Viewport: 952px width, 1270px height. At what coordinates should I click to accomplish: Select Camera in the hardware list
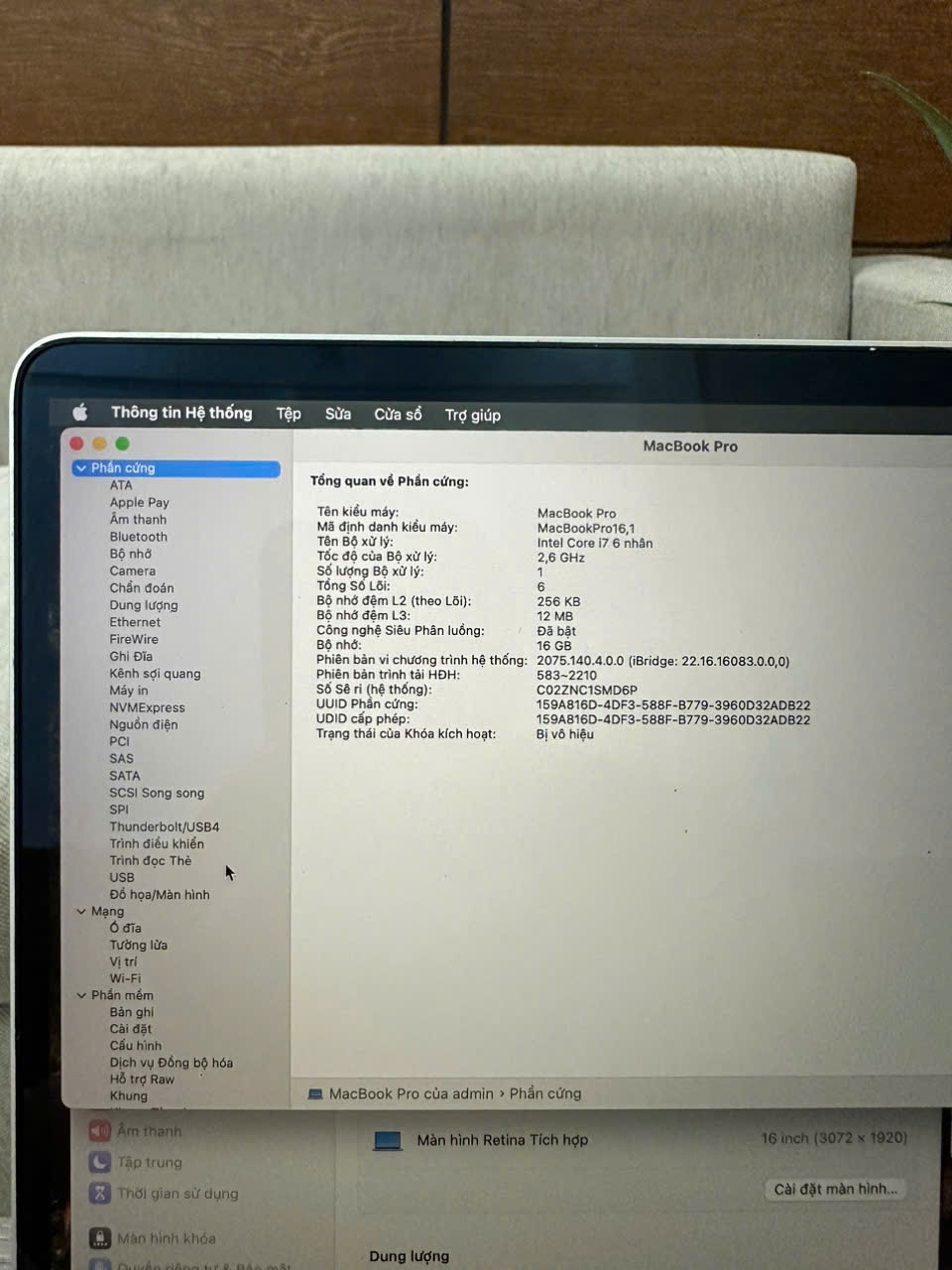click(x=132, y=571)
